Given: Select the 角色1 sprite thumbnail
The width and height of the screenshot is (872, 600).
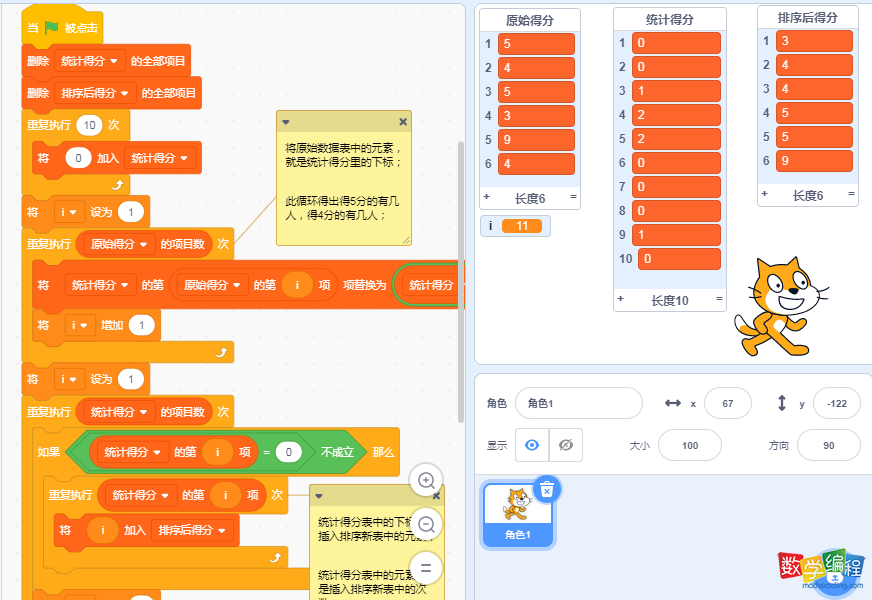Looking at the screenshot, I should tap(516, 510).
